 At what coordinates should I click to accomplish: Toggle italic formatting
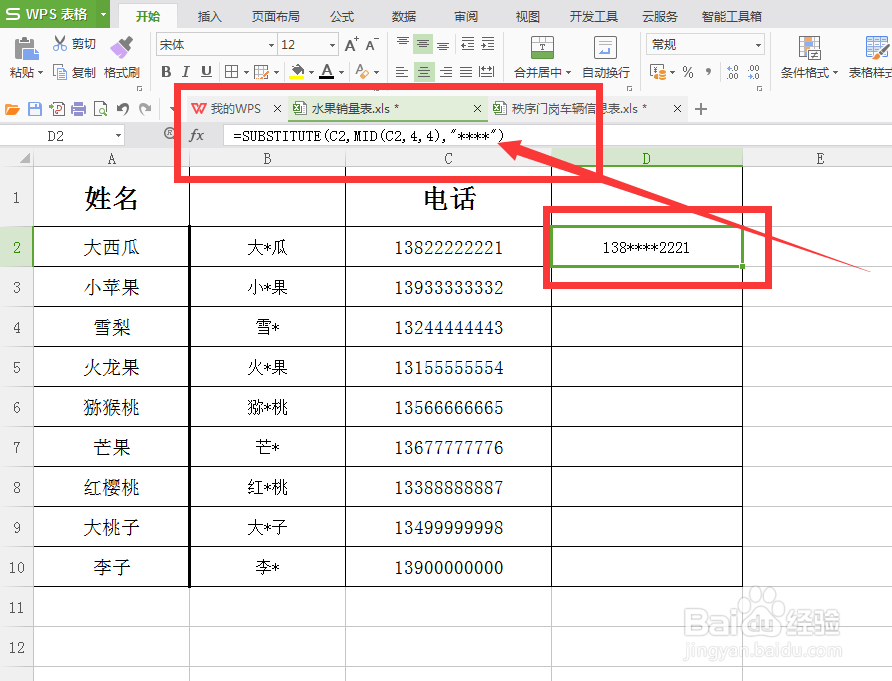tap(184, 72)
